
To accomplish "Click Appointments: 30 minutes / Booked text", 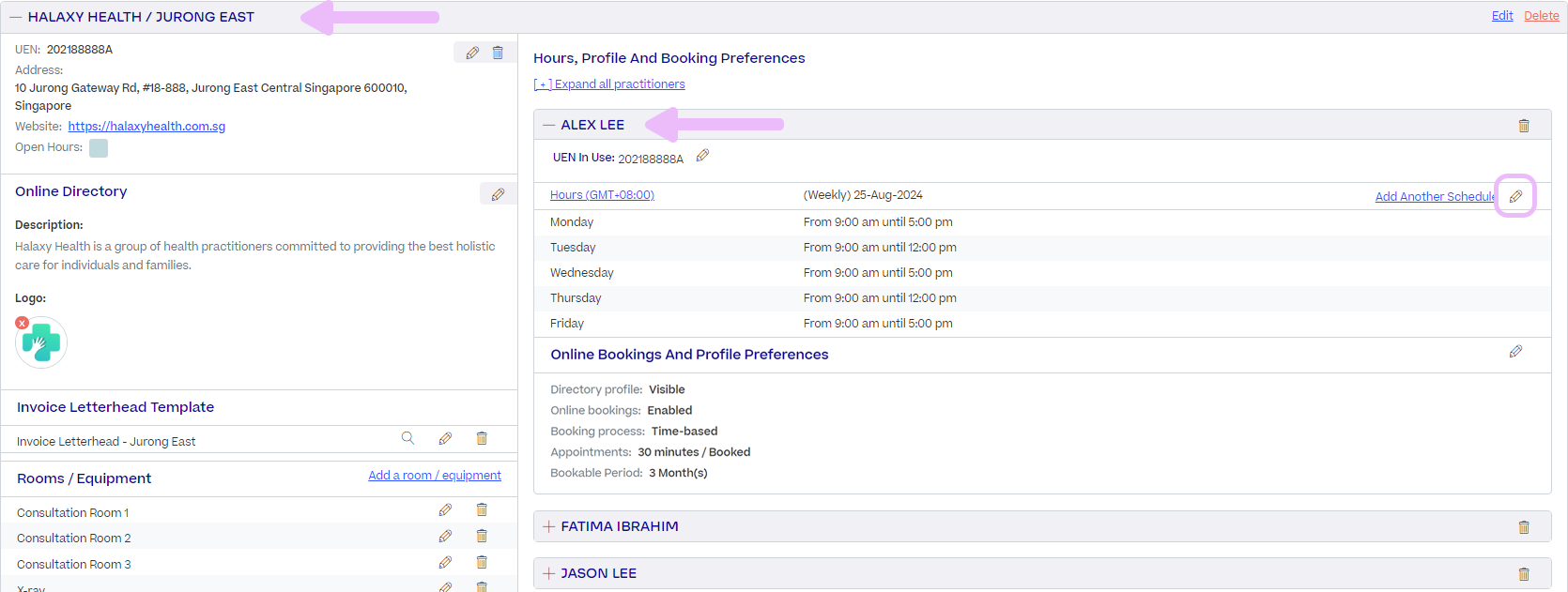I will point(651,452).
